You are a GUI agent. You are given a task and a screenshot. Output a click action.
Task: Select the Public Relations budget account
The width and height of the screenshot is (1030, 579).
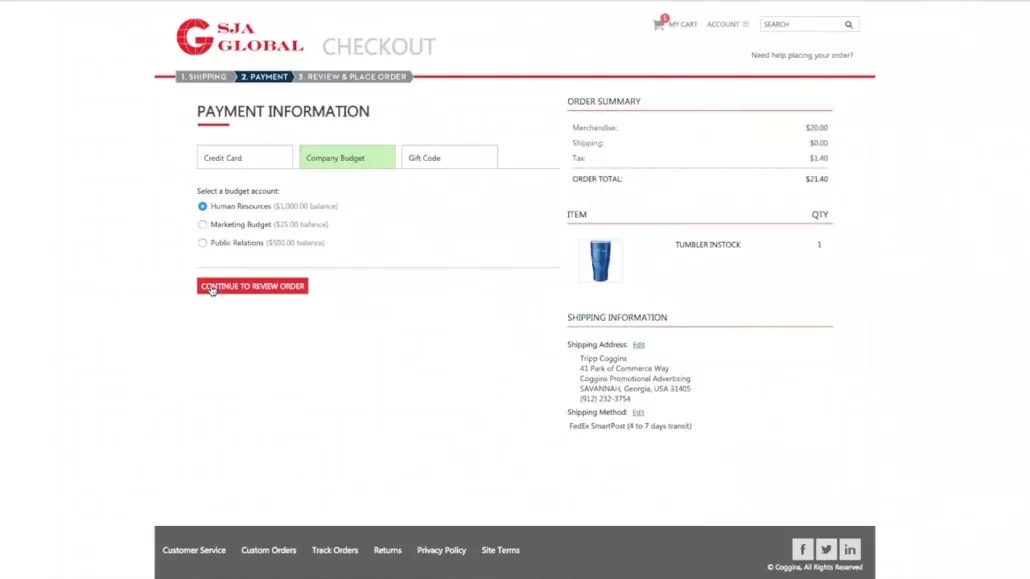(202, 243)
